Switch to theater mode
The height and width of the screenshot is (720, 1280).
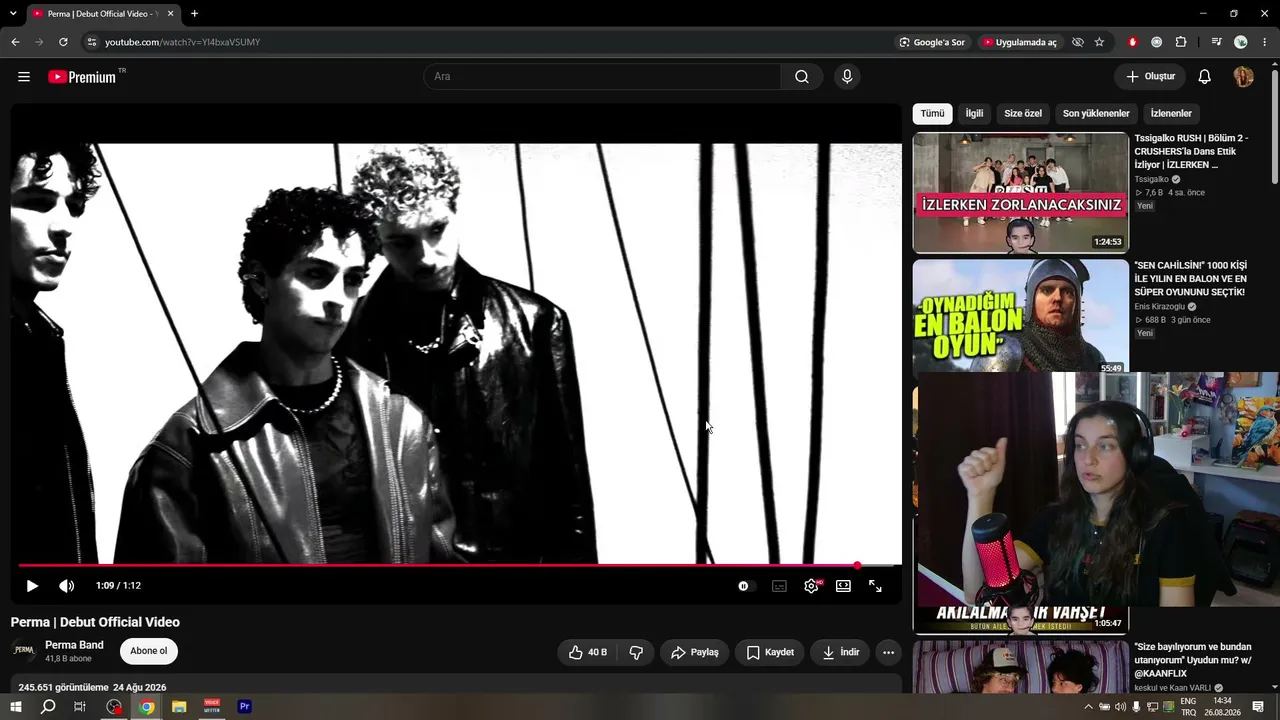pyautogui.click(x=843, y=586)
